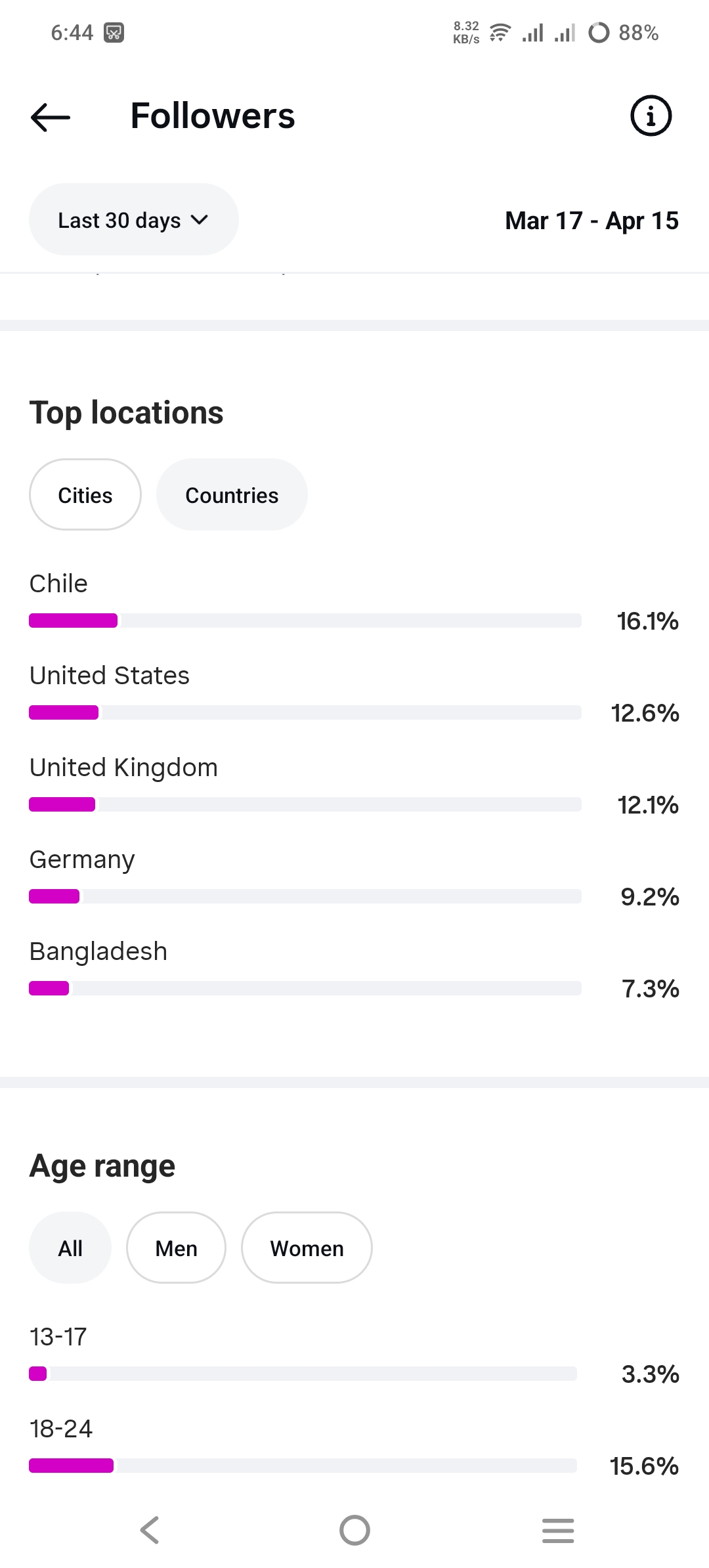Screen dimensions: 709x1568
Task: Tap the Mar 17 - Apr 15 date range
Action: (x=591, y=221)
